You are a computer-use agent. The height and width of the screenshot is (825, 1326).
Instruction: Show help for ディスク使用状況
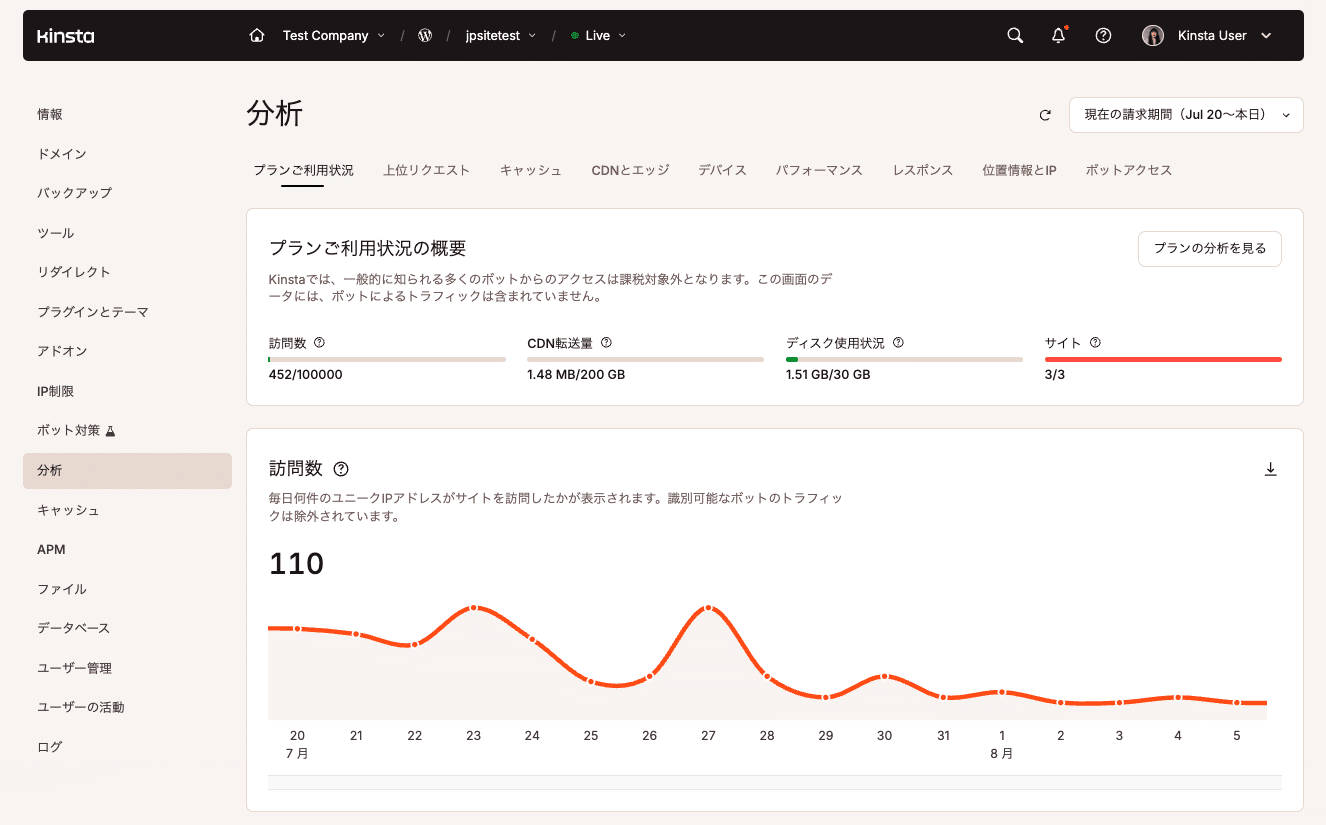click(x=898, y=342)
